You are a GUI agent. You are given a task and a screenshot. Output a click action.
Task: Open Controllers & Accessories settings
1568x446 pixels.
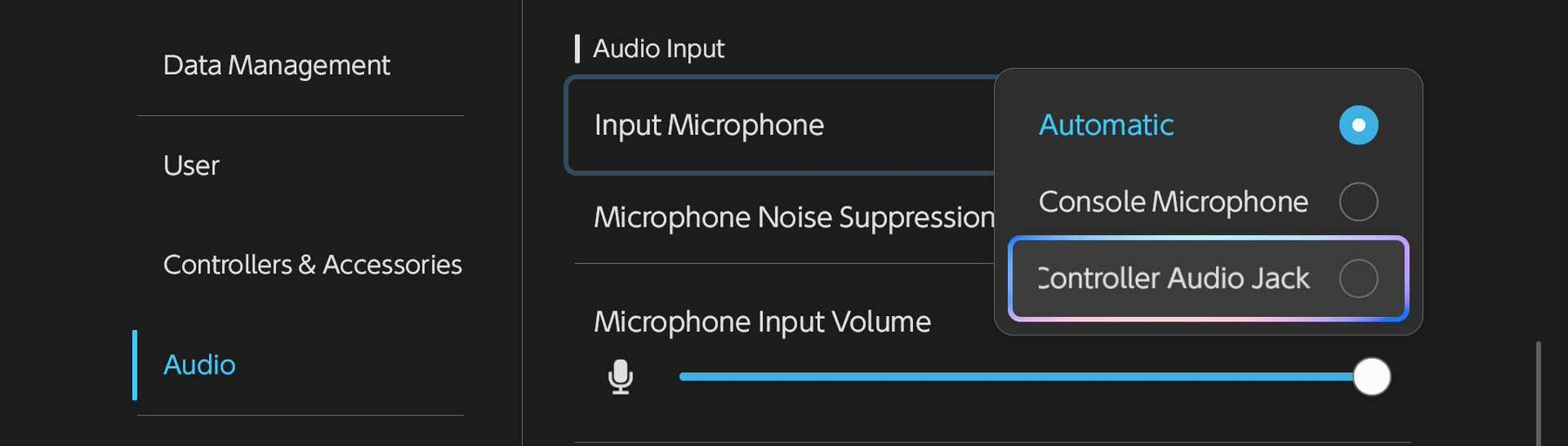(312, 265)
